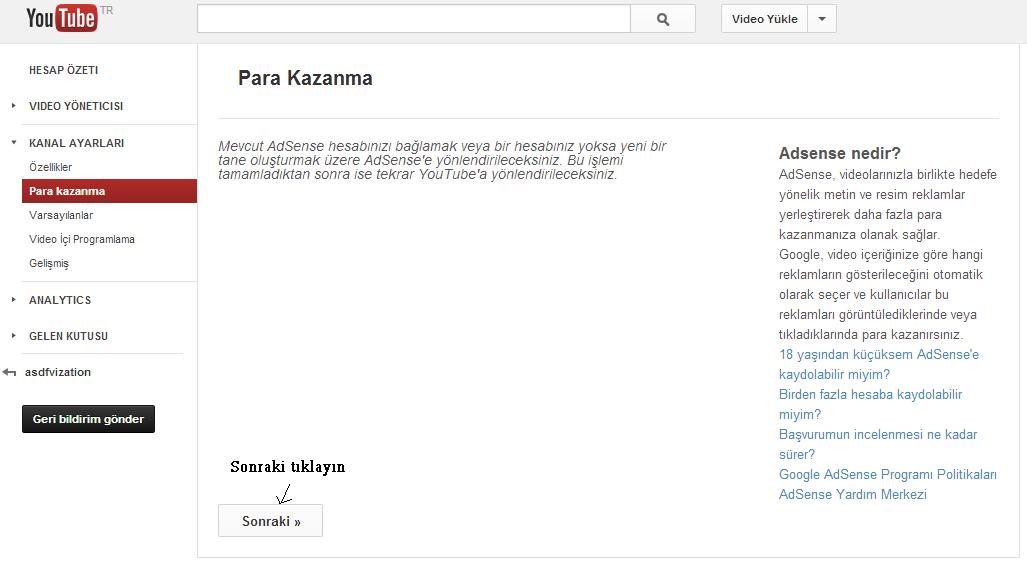Open the Özellikler settings page
Screen dimensions: 1027x565
[50, 167]
